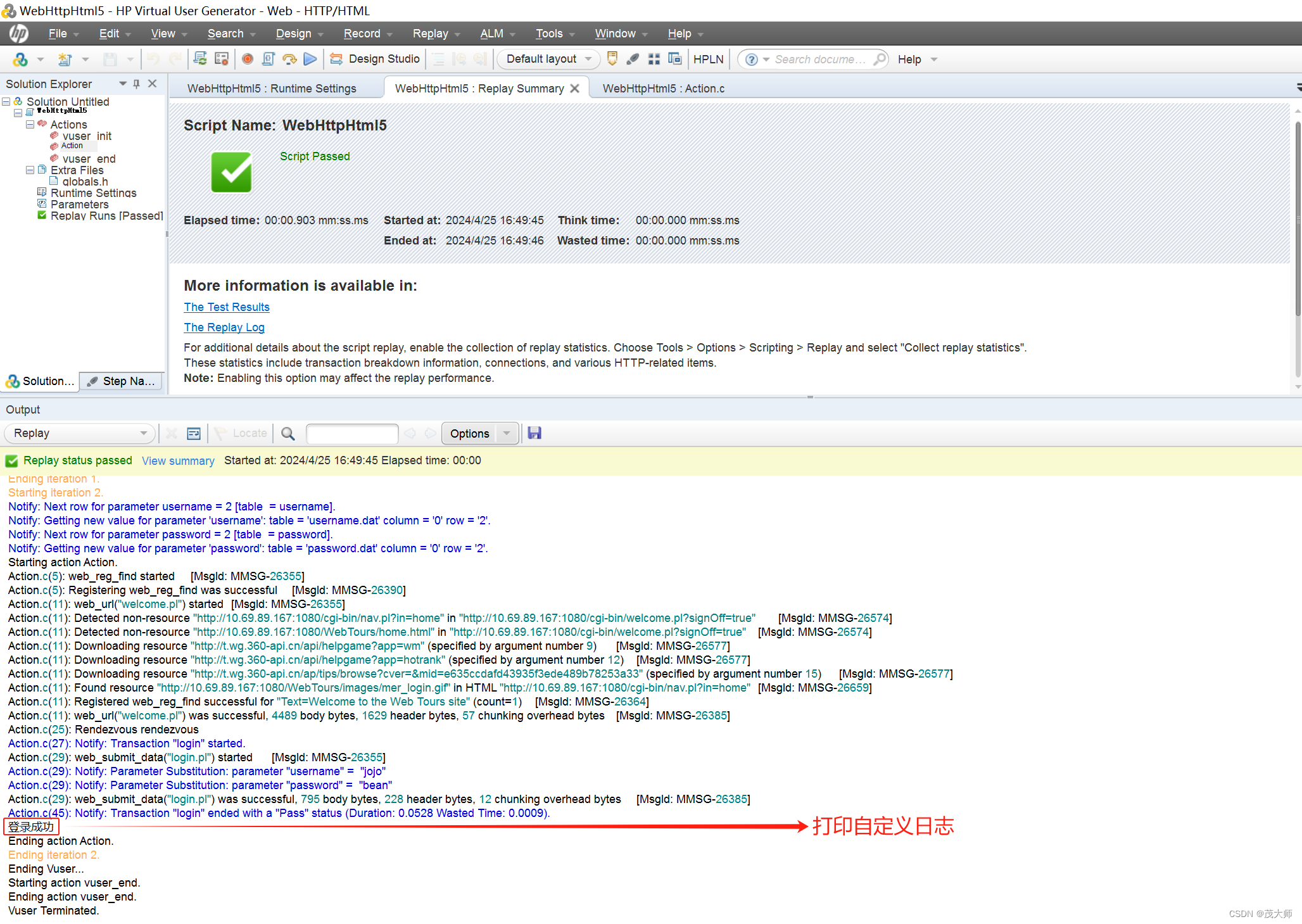
Task: Open the Tools menu
Action: pyautogui.click(x=548, y=34)
